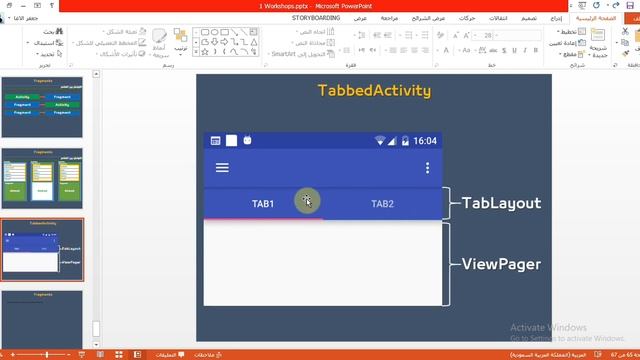Click thumbnail pane scroll up arrow
This screenshot has width=640, height=360.
[96, 74]
